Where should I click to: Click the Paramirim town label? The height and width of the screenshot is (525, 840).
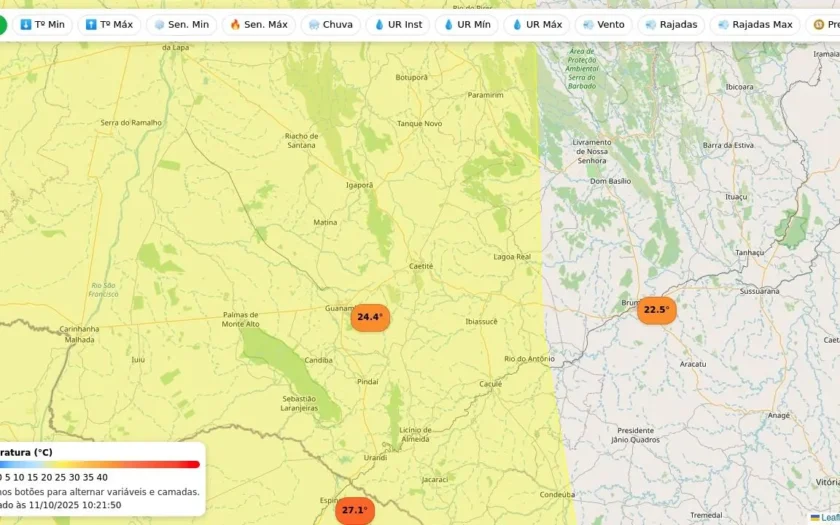[485, 95]
